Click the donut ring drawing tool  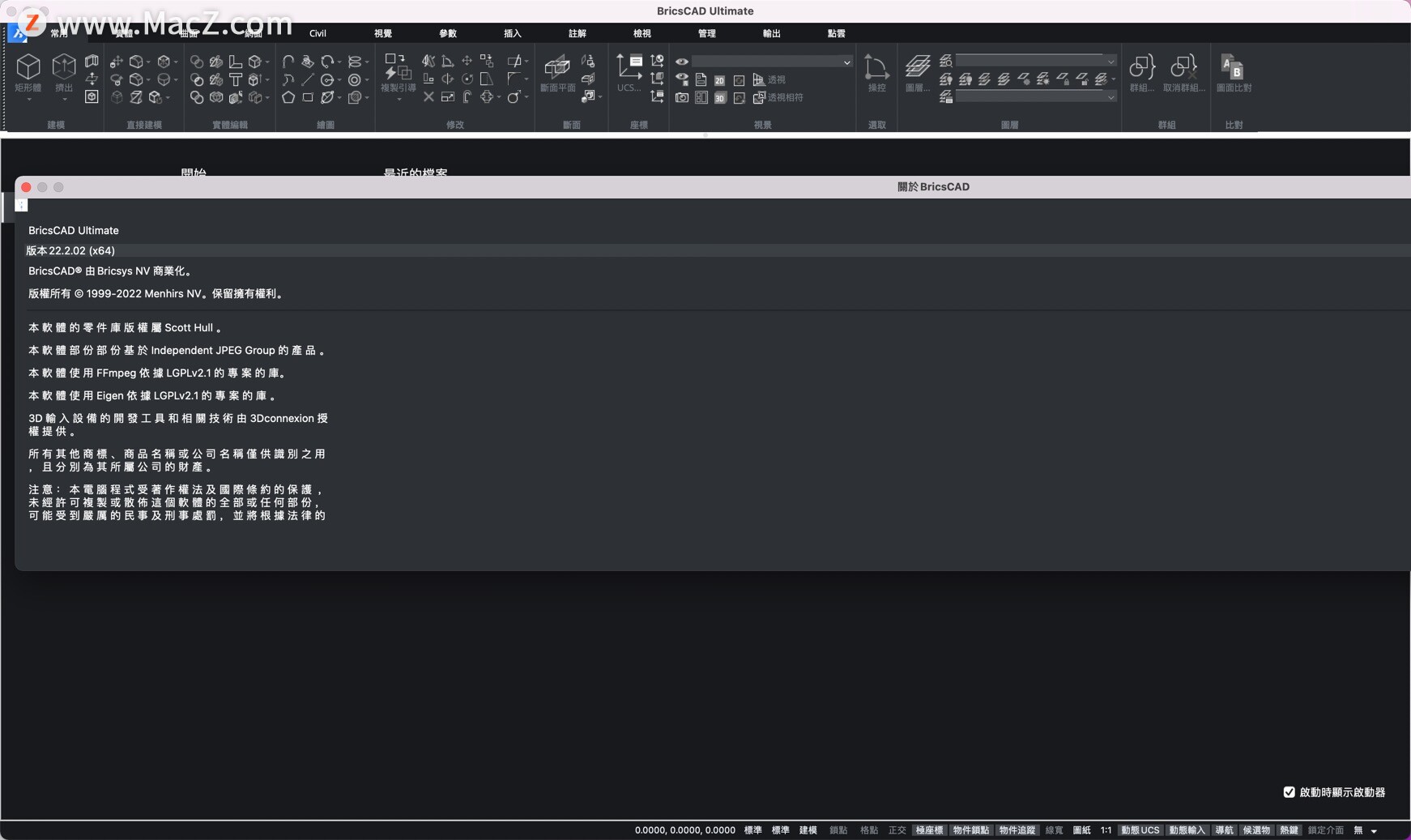354,79
